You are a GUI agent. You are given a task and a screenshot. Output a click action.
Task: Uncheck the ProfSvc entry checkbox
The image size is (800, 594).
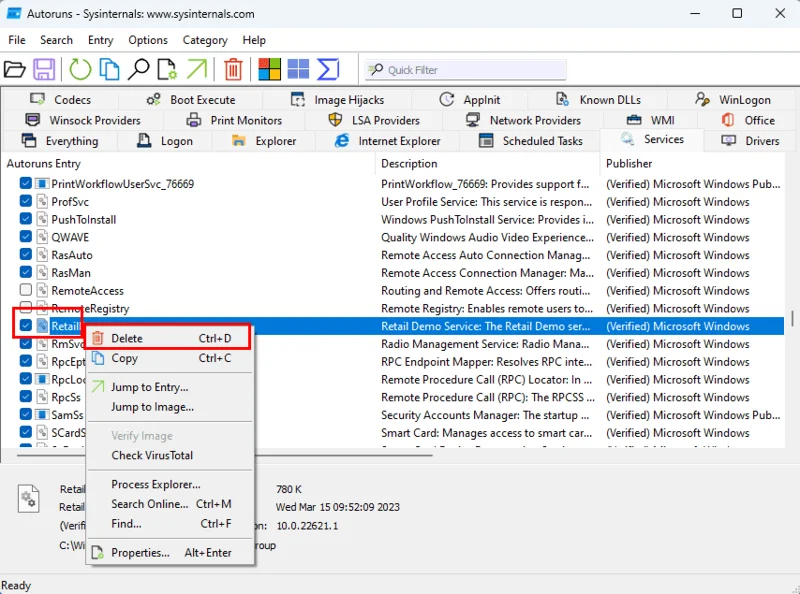(x=26, y=201)
